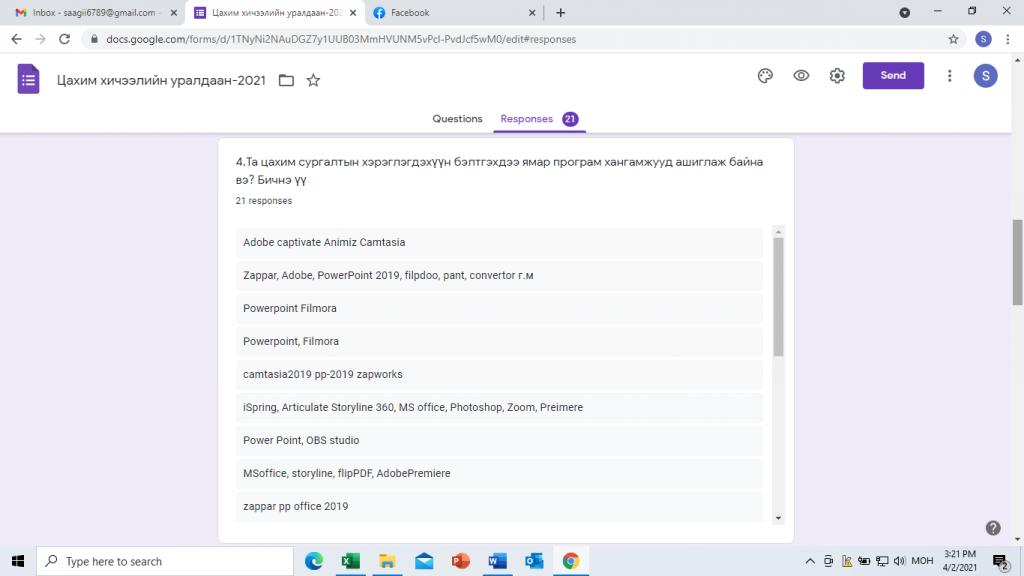View site information lock icon
The width and height of the screenshot is (1024, 576).
94,39
